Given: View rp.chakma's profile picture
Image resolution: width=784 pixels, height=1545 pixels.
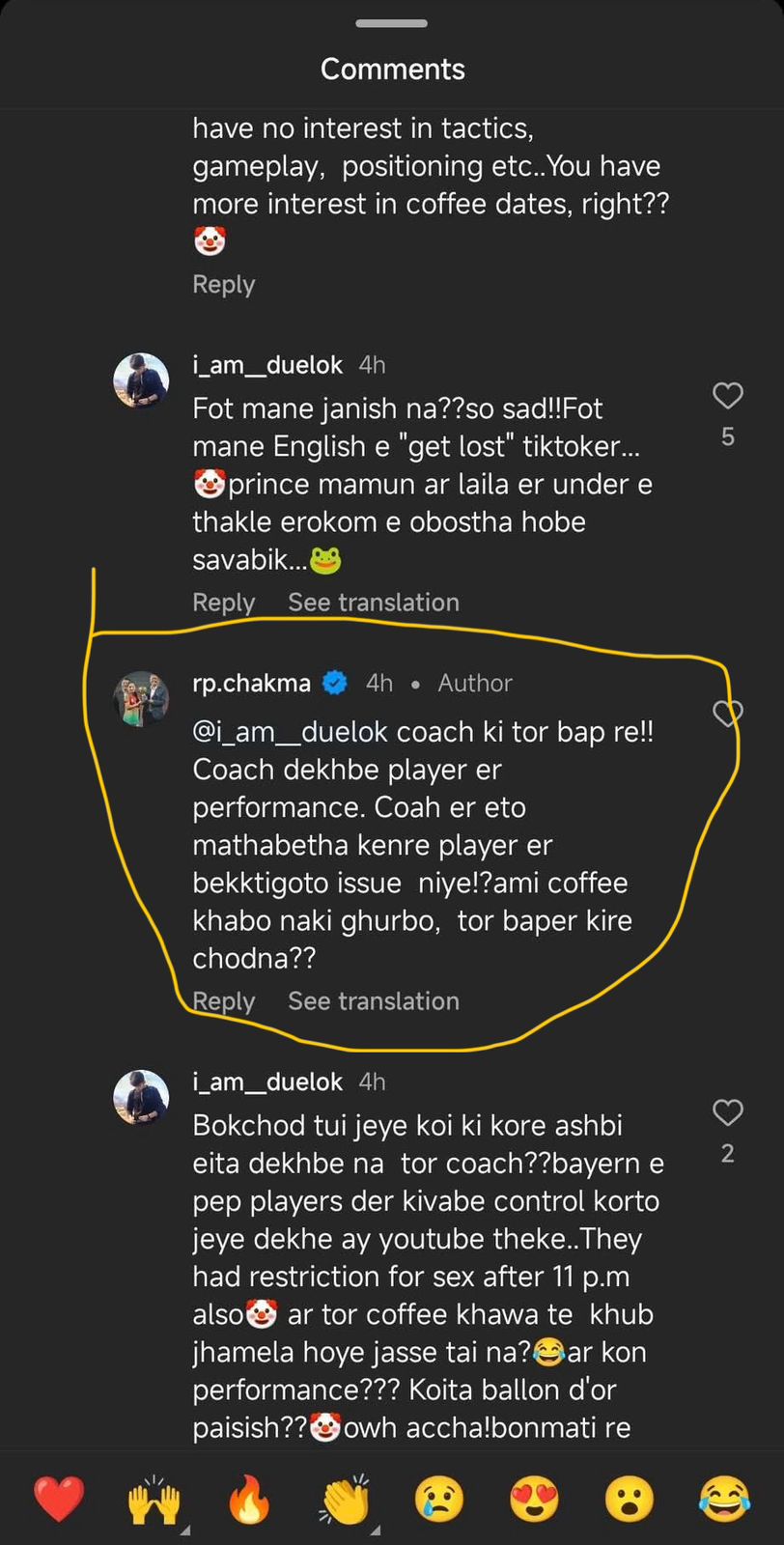Looking at the screenshot, I should (142, 698).
